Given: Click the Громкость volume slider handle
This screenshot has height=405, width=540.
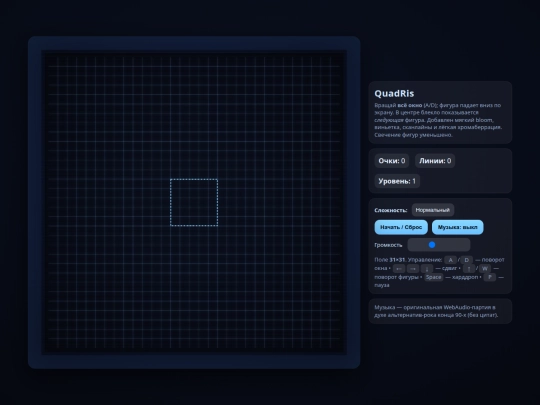Looking at the screenshot, I should (432, 245).
